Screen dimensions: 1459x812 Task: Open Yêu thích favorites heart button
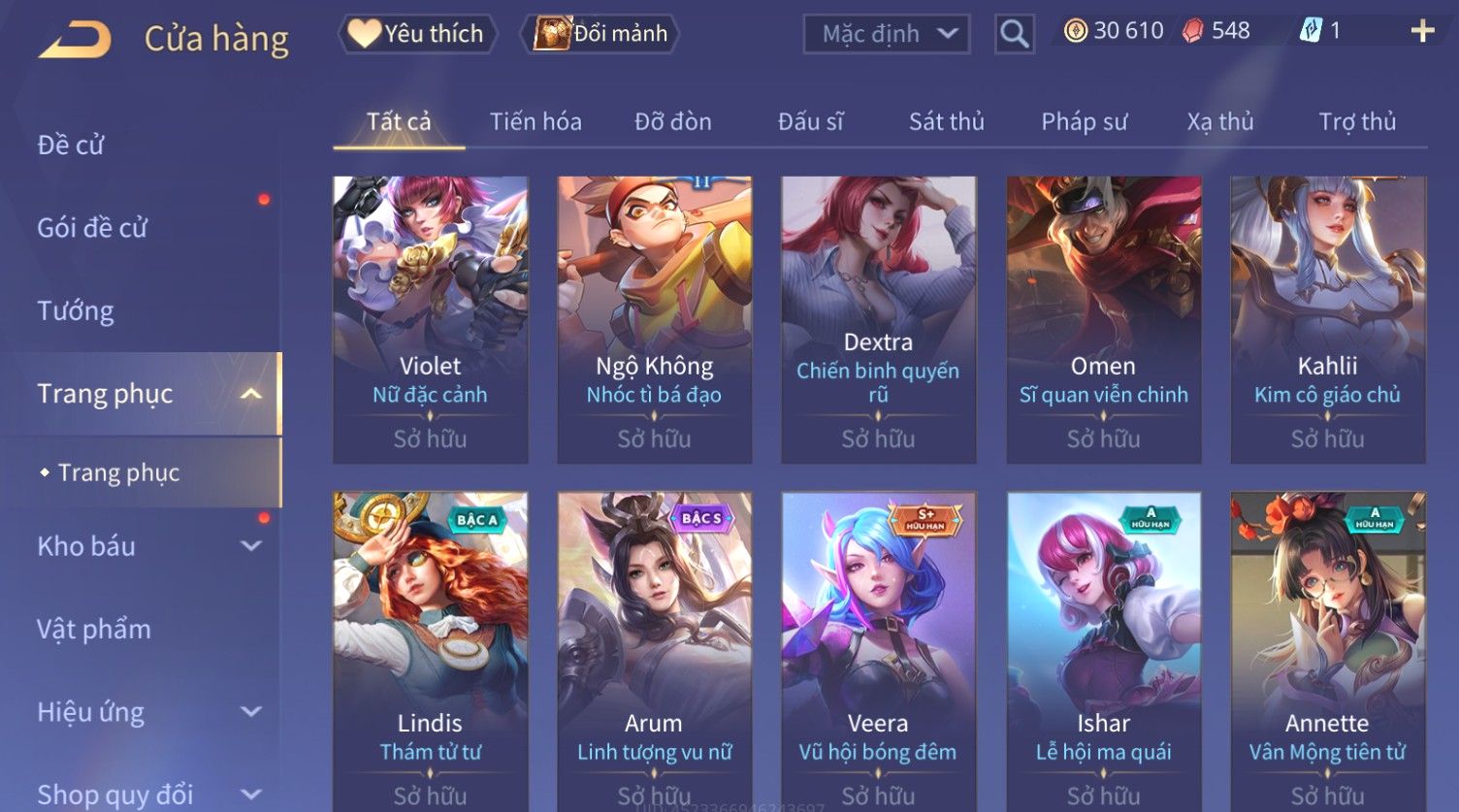click(417, 34)
